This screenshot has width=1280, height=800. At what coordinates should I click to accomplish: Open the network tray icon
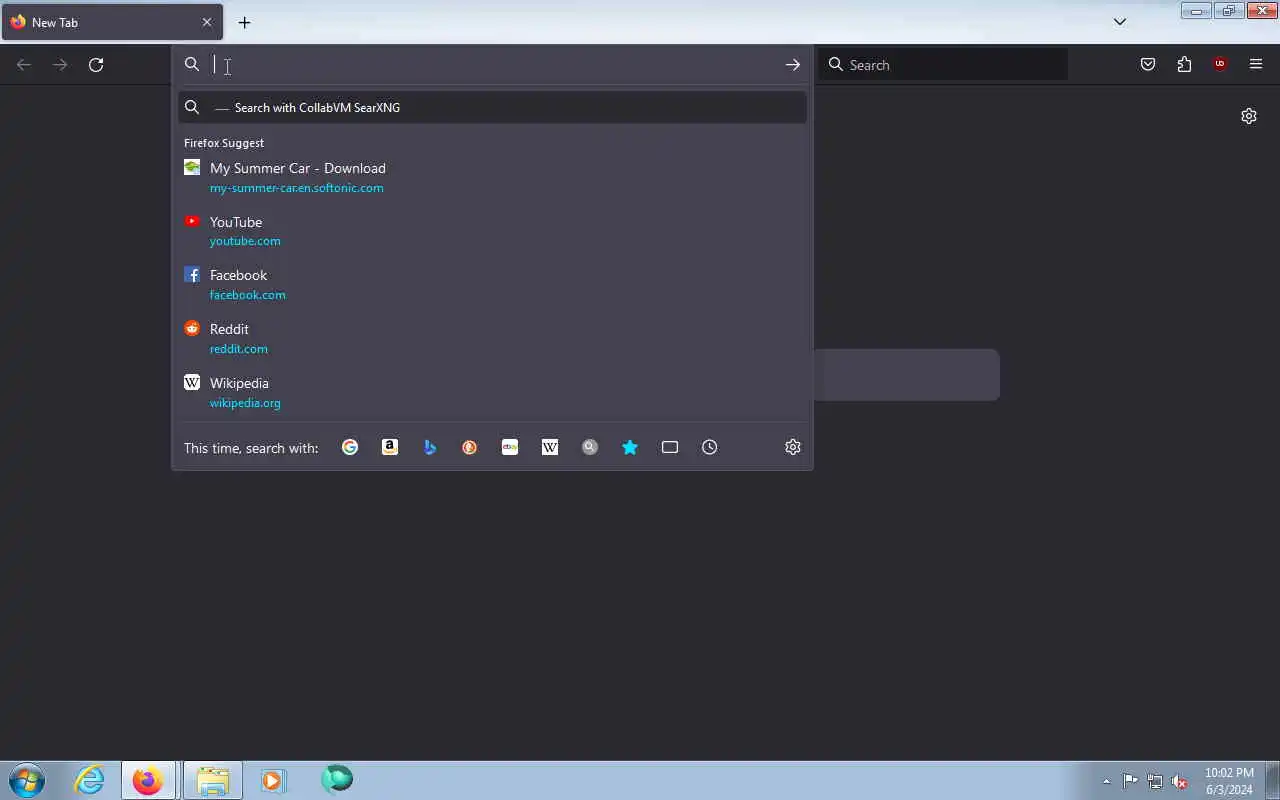coord(1155,781)
